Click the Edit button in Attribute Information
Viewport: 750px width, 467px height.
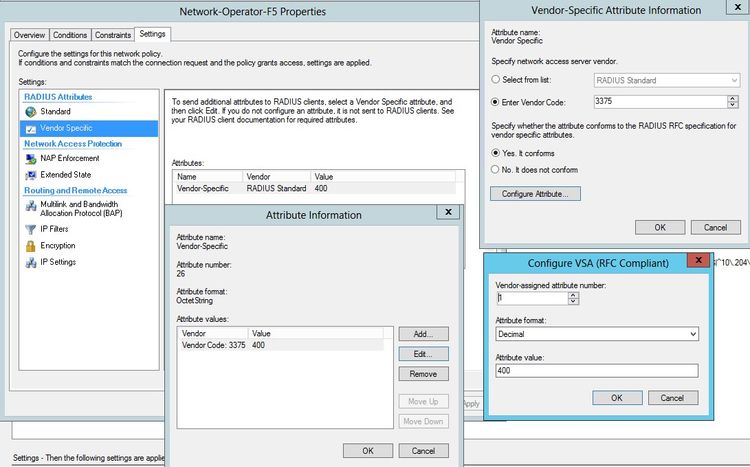tap(423, 354)
